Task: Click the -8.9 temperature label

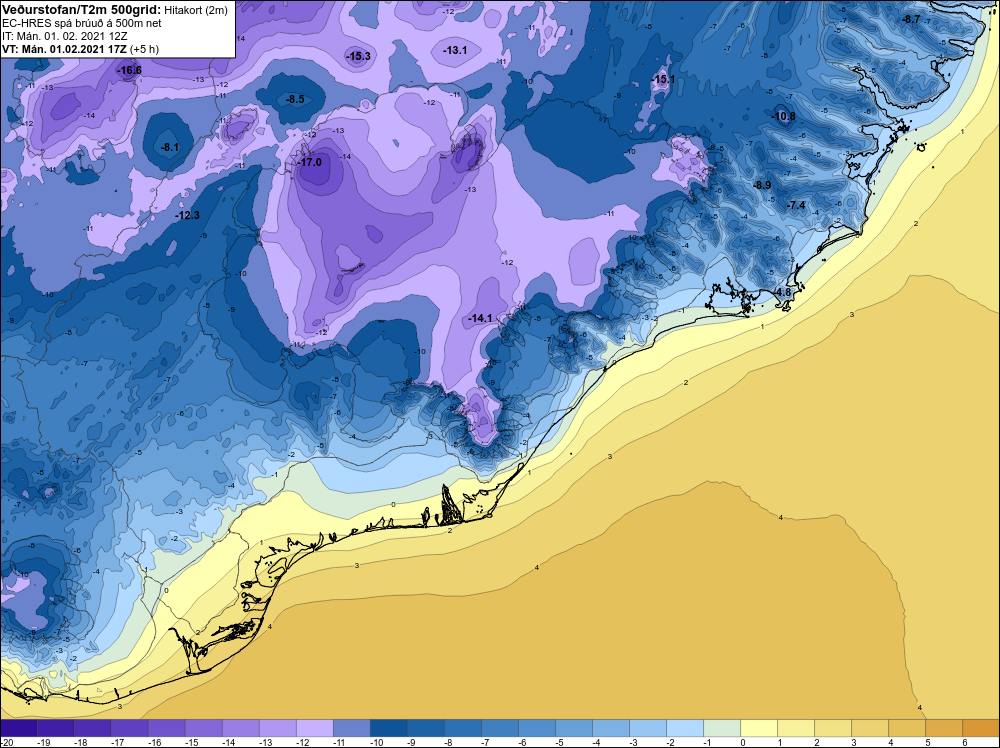Action: pyautogui.click(x=762, y=185)
